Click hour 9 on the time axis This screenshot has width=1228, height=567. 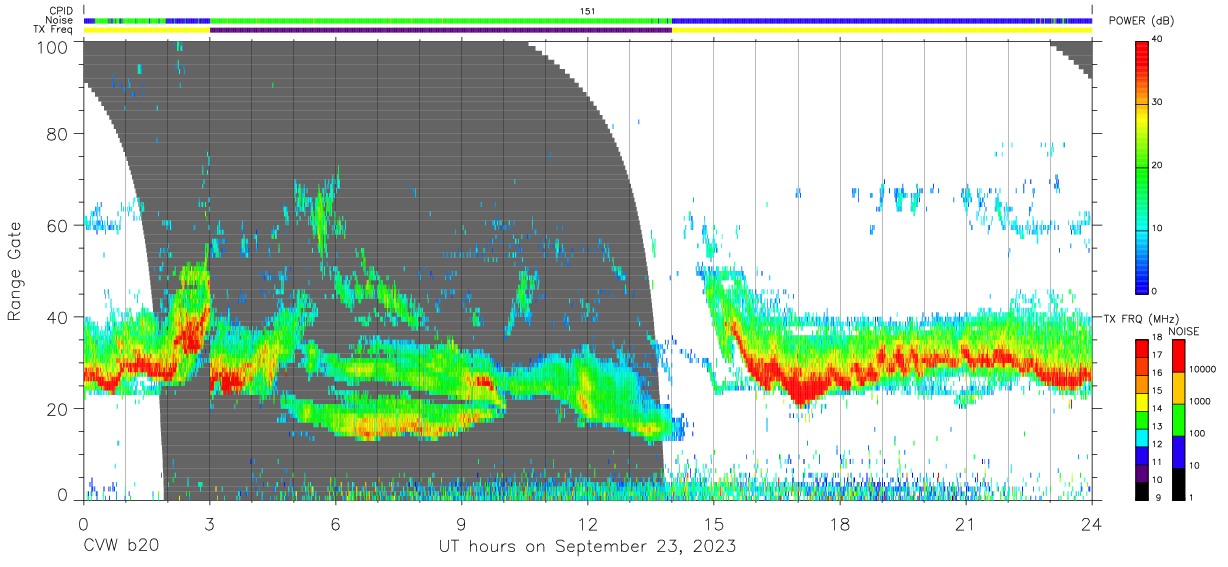[x=461, y=523]
